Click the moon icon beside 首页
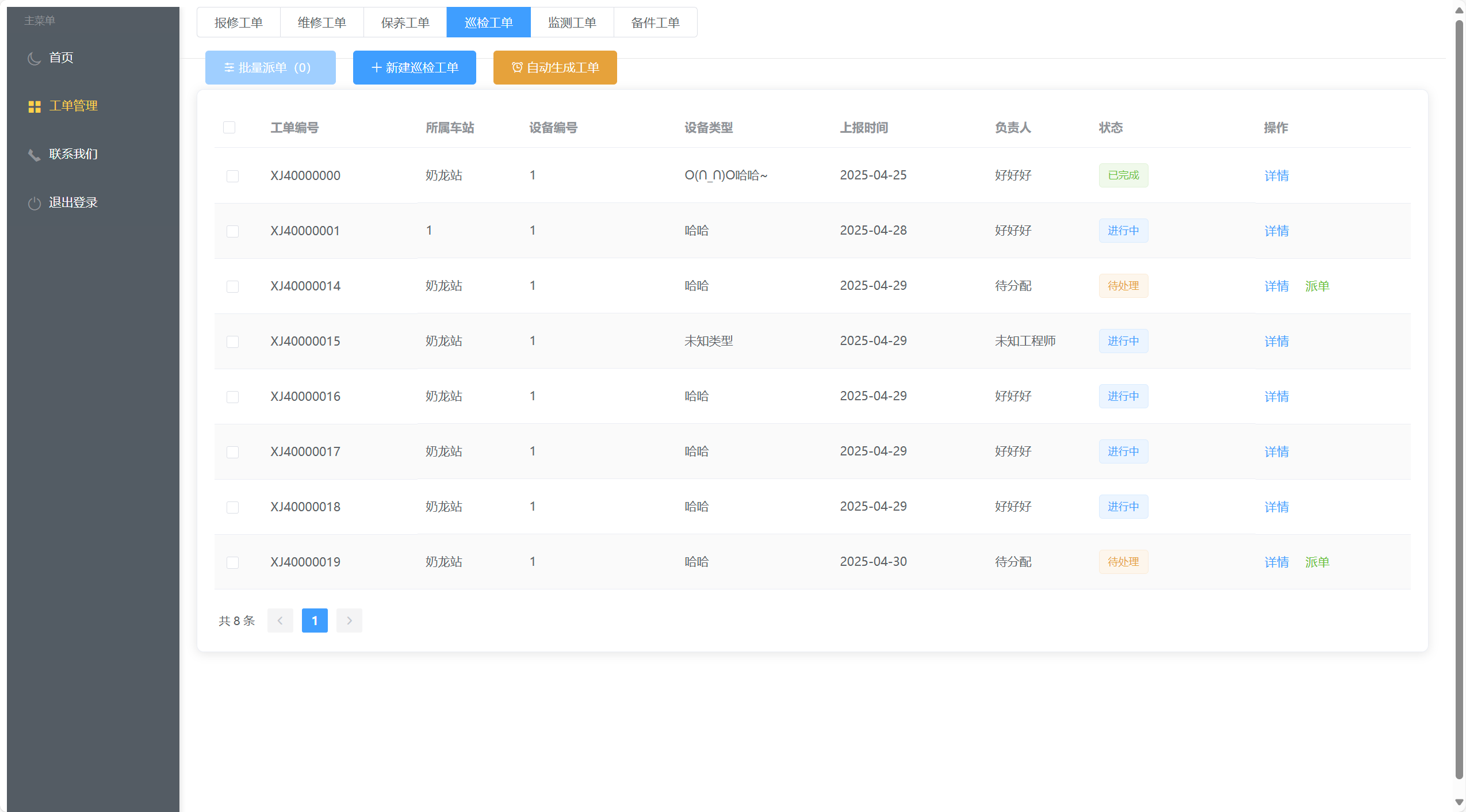 (35, 58)
